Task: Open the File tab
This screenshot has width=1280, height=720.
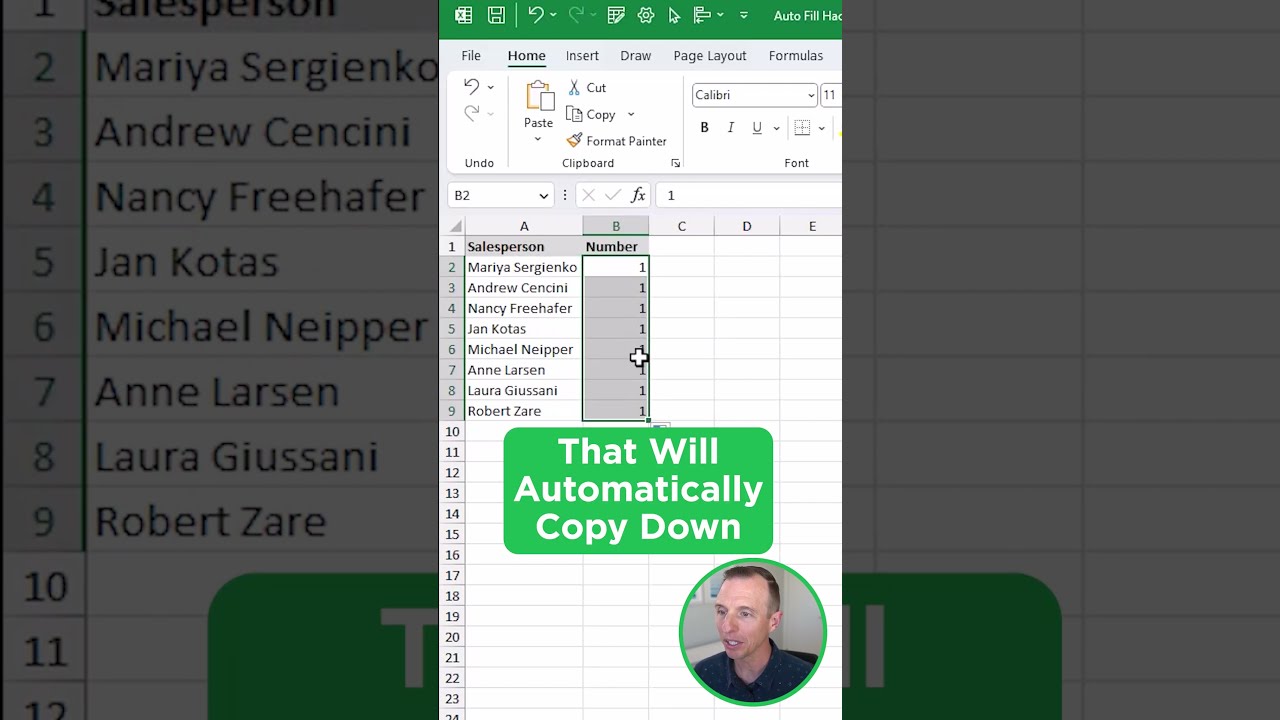Action: coord(471,56)
